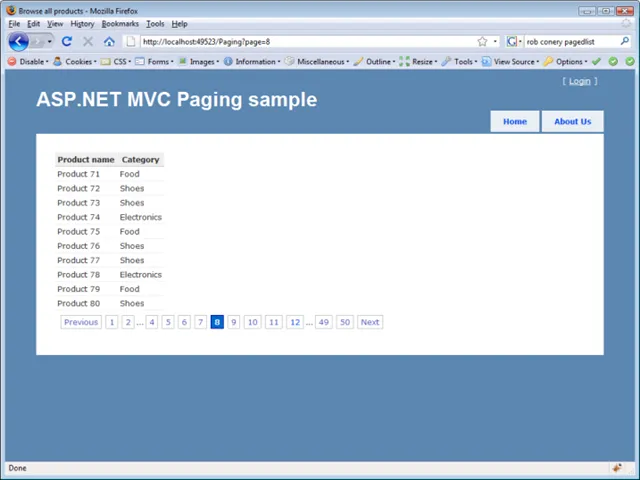Image resolution: width=640 pixels, height=480 pixels.
Task: Go to the Next page link
Action: [370, 322]
